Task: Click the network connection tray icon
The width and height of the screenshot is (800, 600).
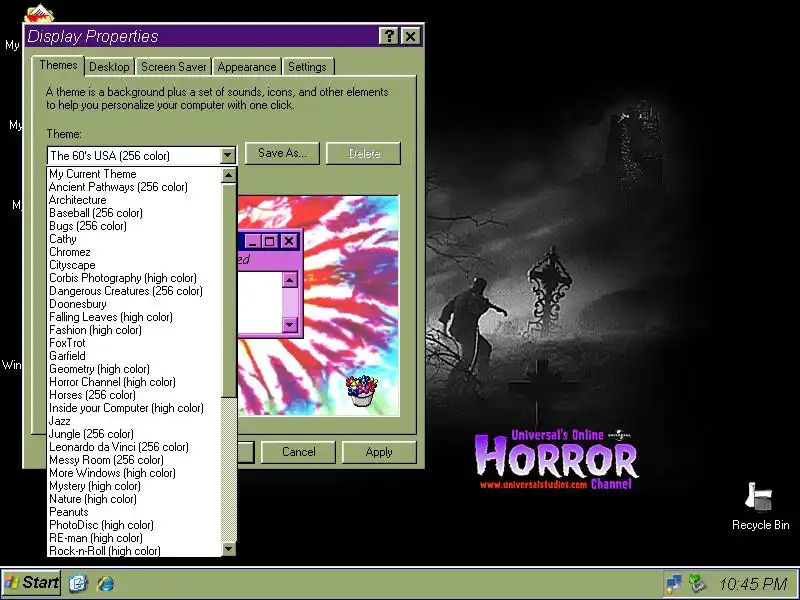Action: 673,583
